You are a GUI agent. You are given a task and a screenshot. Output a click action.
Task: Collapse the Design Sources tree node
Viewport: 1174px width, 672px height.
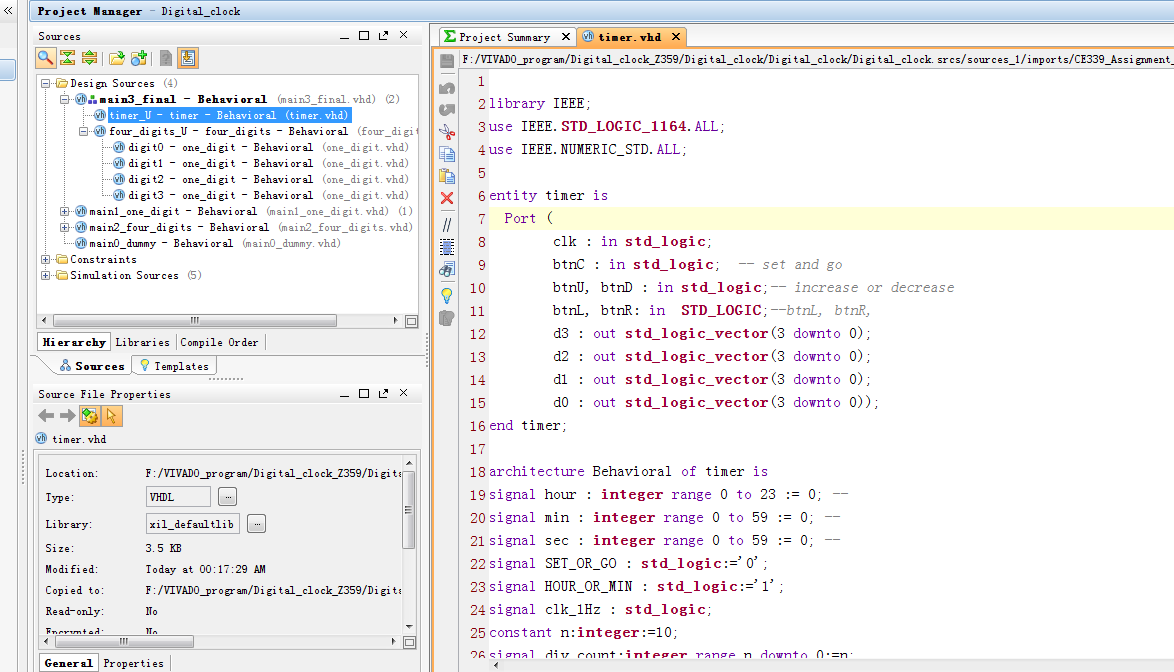[46, 84]
